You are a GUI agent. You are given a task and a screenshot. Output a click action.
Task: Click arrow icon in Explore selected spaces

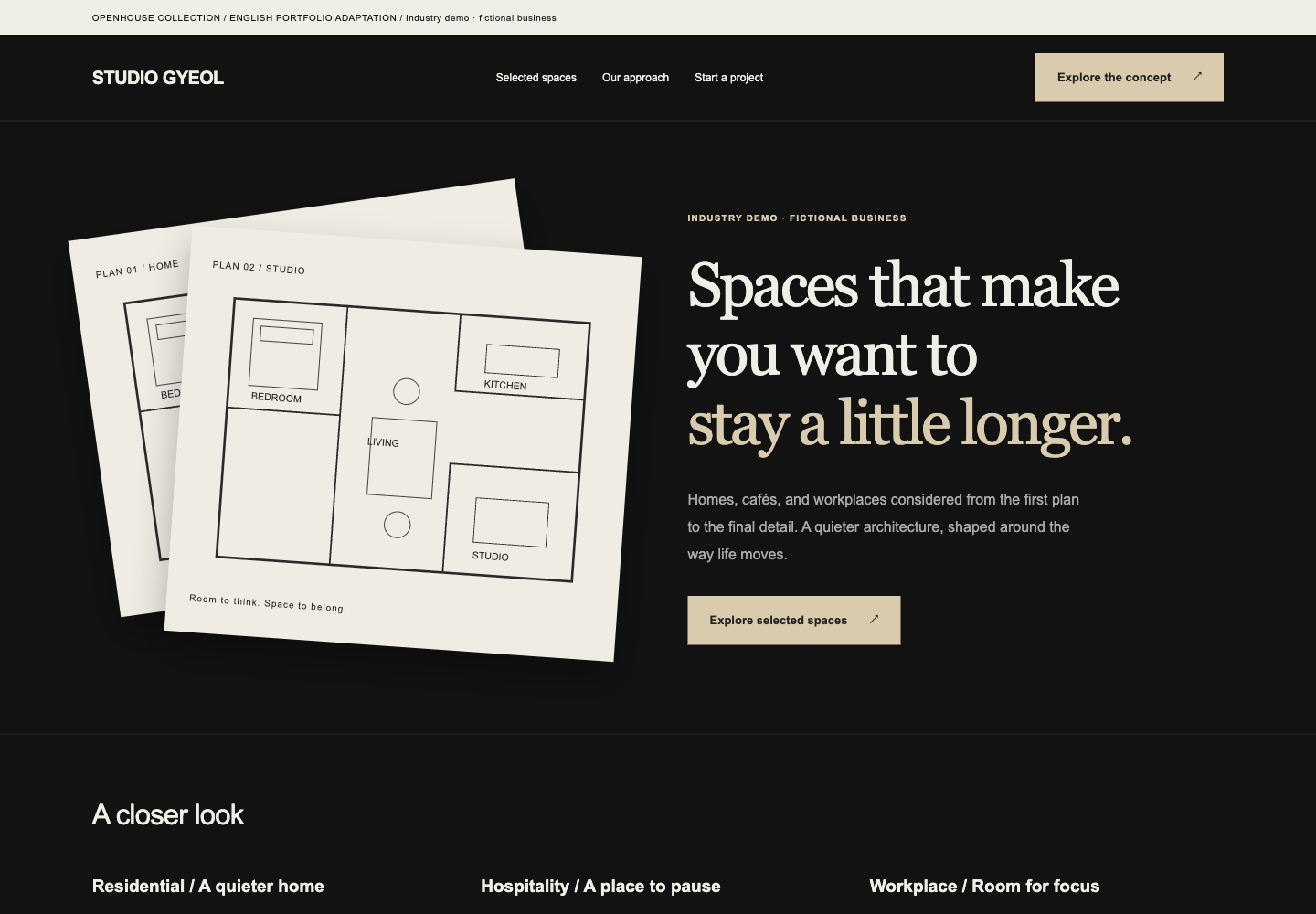tap(874, 620)
